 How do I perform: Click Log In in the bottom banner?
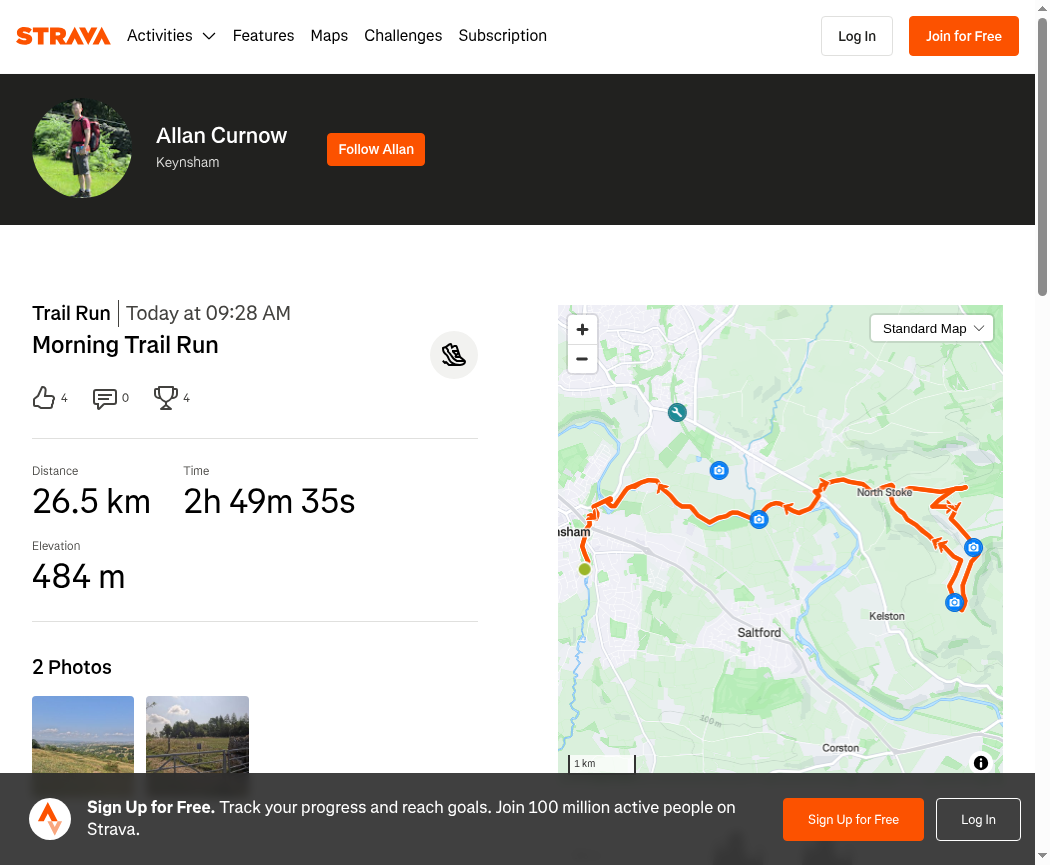[x=978, y=819]
